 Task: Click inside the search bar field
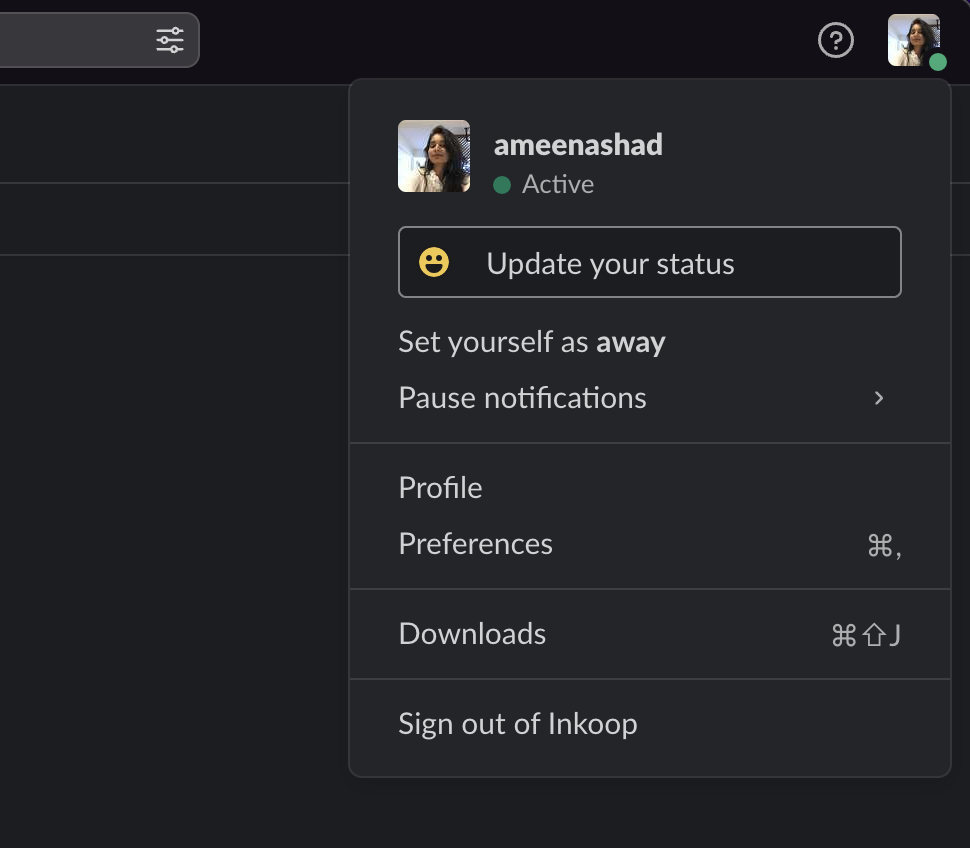(74, 40)
